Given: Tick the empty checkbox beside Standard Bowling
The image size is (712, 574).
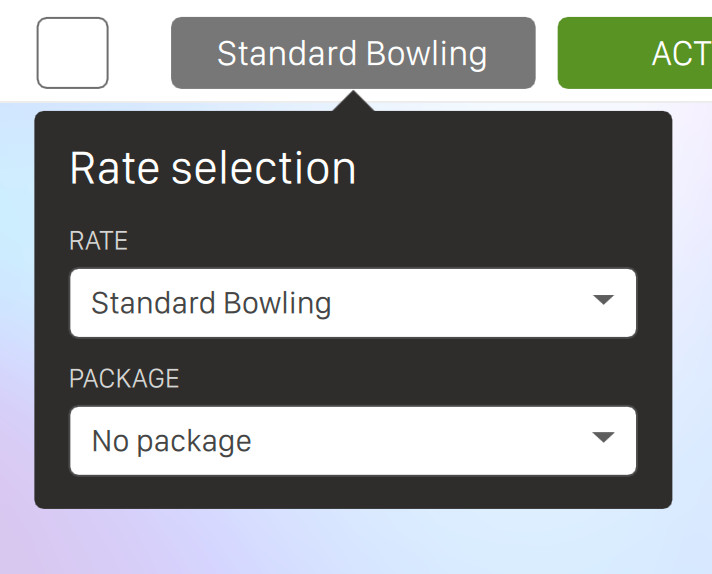Looking at the screenshot, I should (x=72, y=53).
